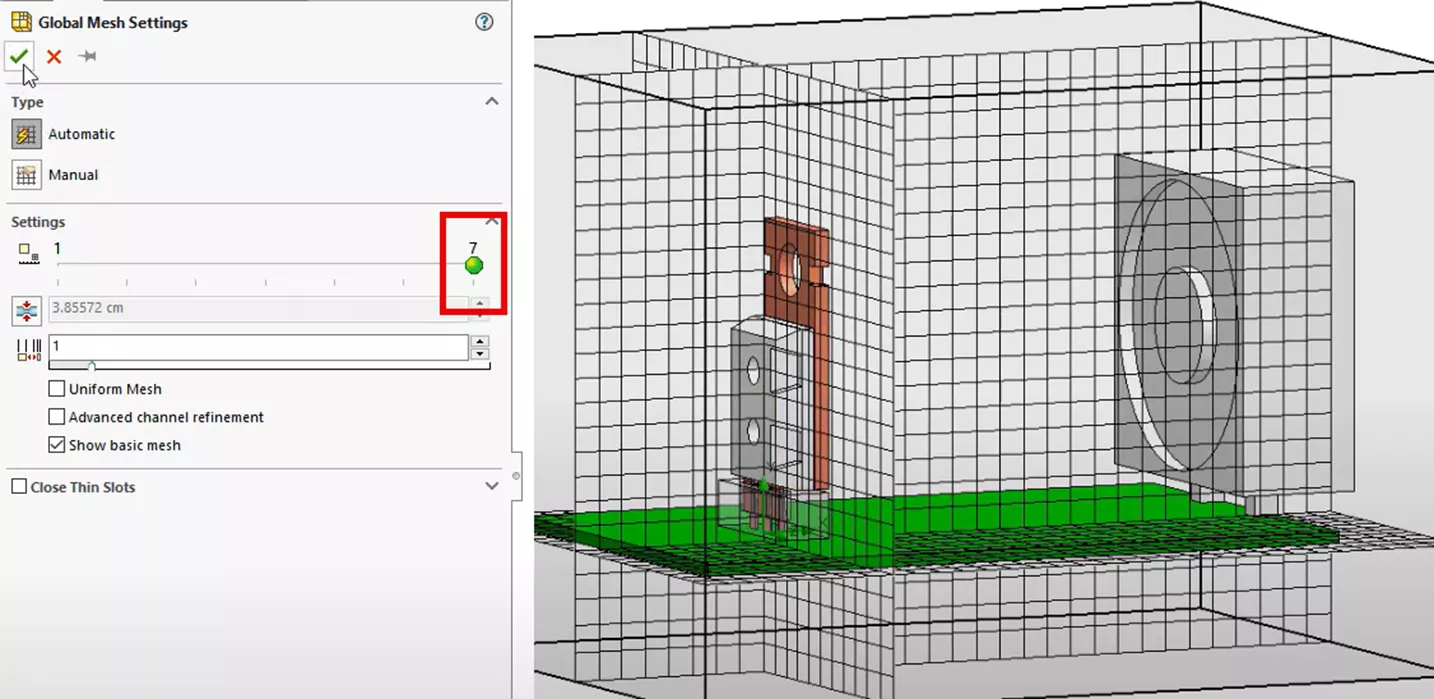Click the ratio factor icon
Viewport: 1434px width, 699px height.
[x=27, y=349]
